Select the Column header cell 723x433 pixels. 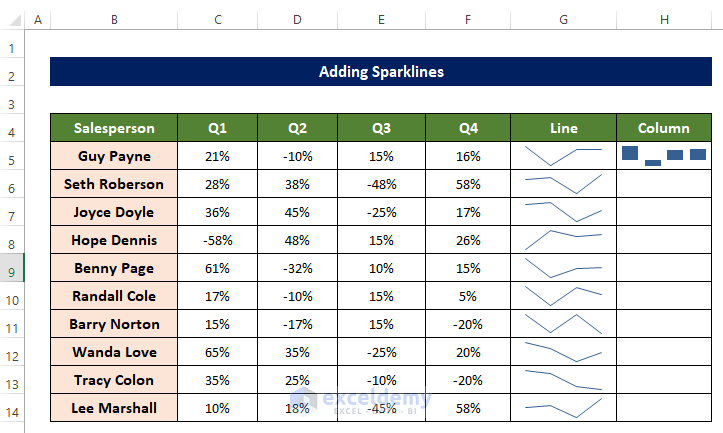tap(664, 127)
